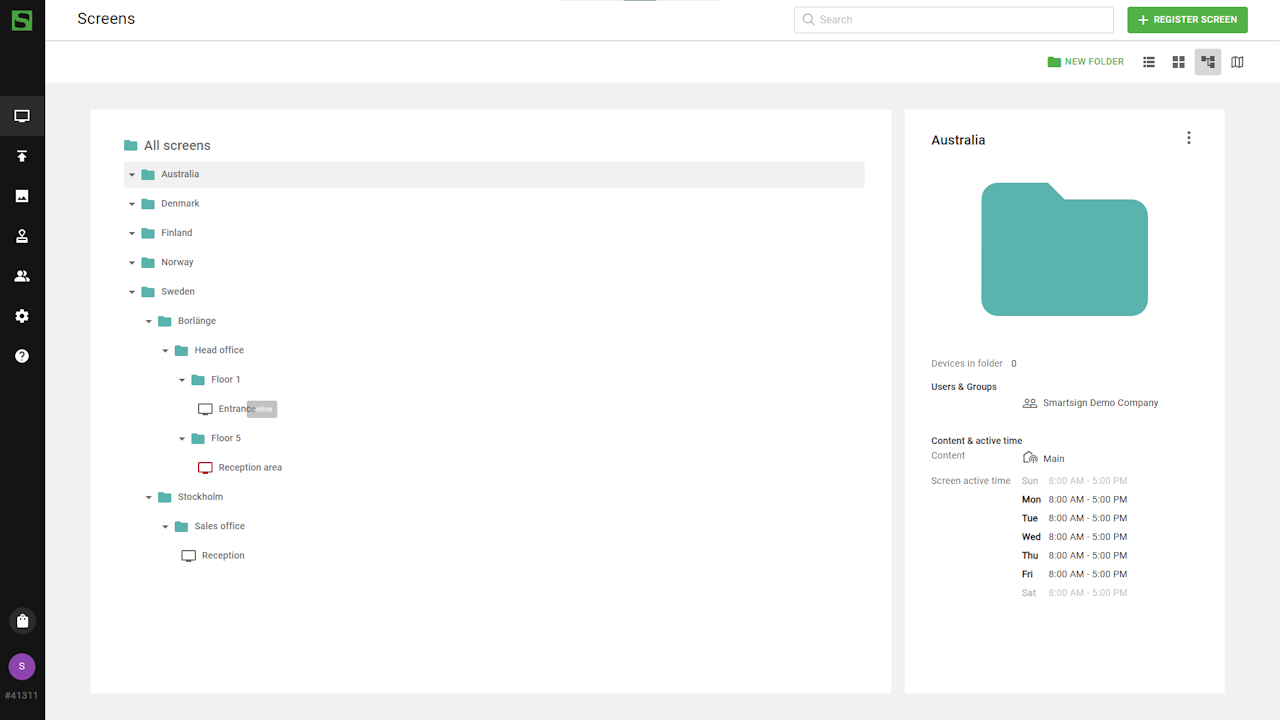Select the Stockholm folder label
The width and height of the screenshot is (1280, 720).
click(x=200, y=497)
